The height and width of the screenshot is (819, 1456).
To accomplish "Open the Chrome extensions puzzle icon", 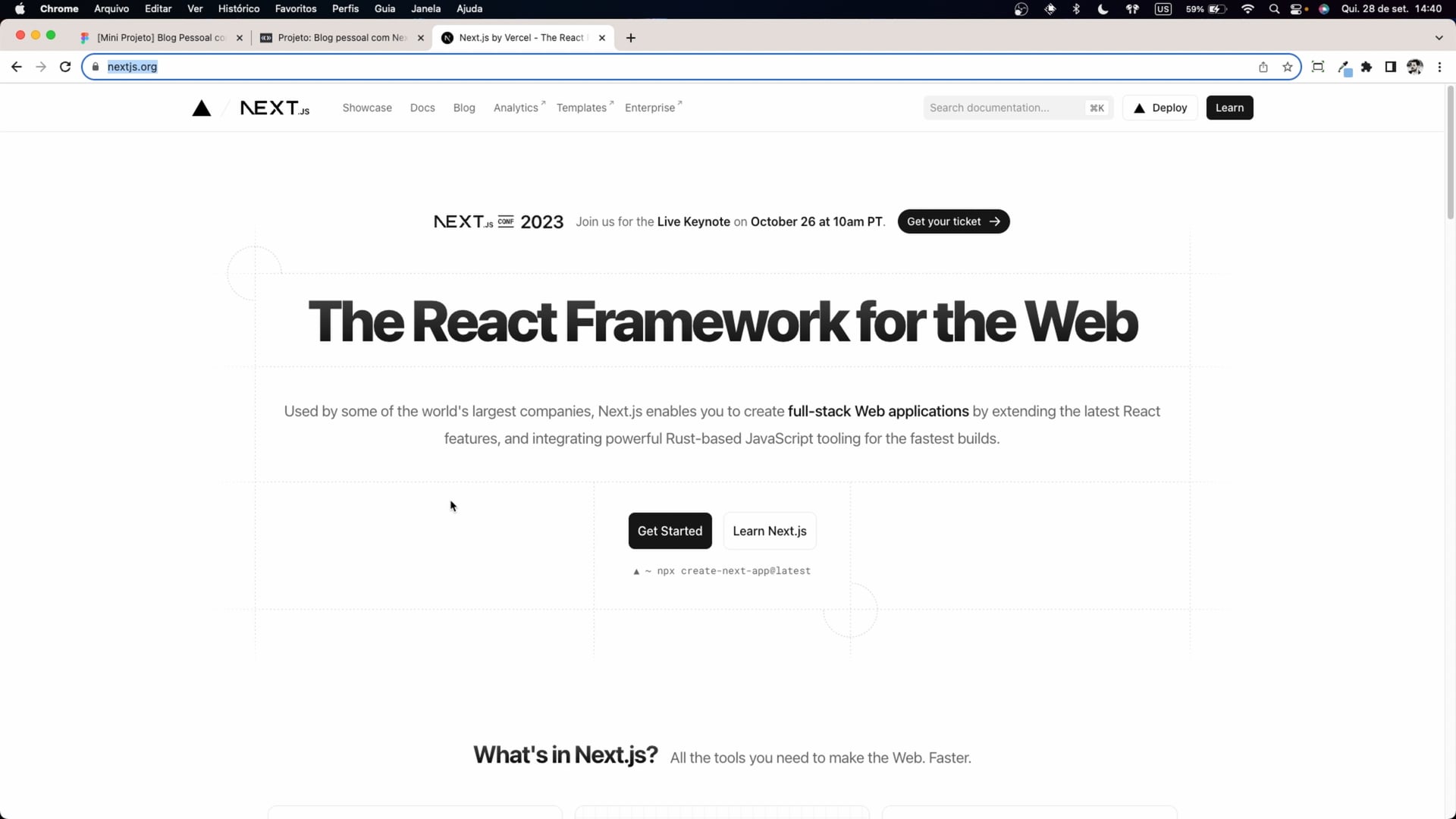I will 1367,67.
